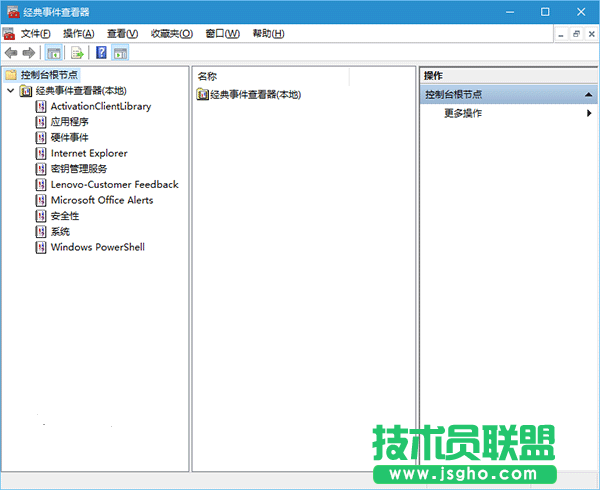Select 经典事件查看器(本地) in the center list
This screenshot has height=490, width=600.
tap(254, 94)
